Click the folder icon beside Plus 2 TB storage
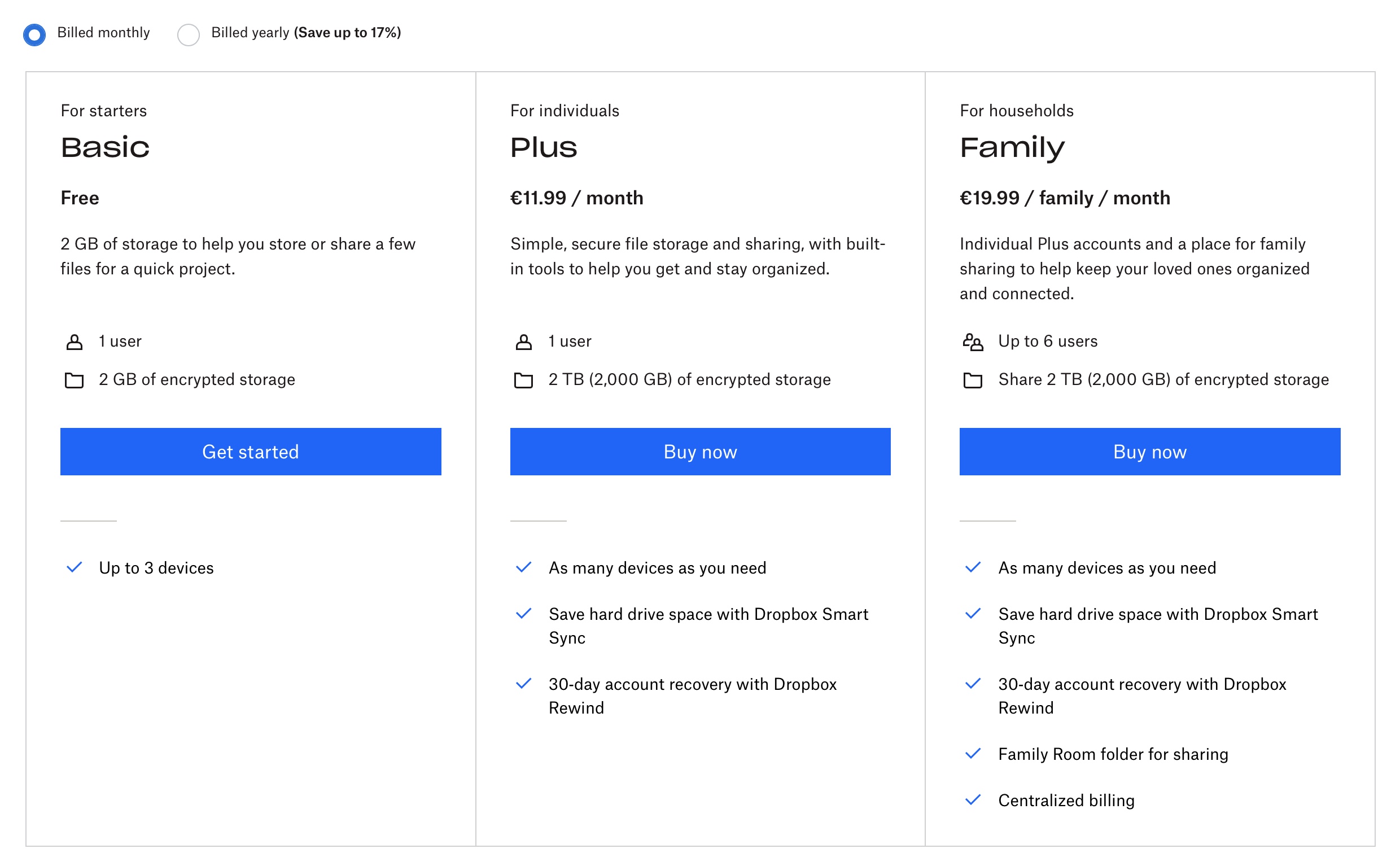 pos(523,380)
